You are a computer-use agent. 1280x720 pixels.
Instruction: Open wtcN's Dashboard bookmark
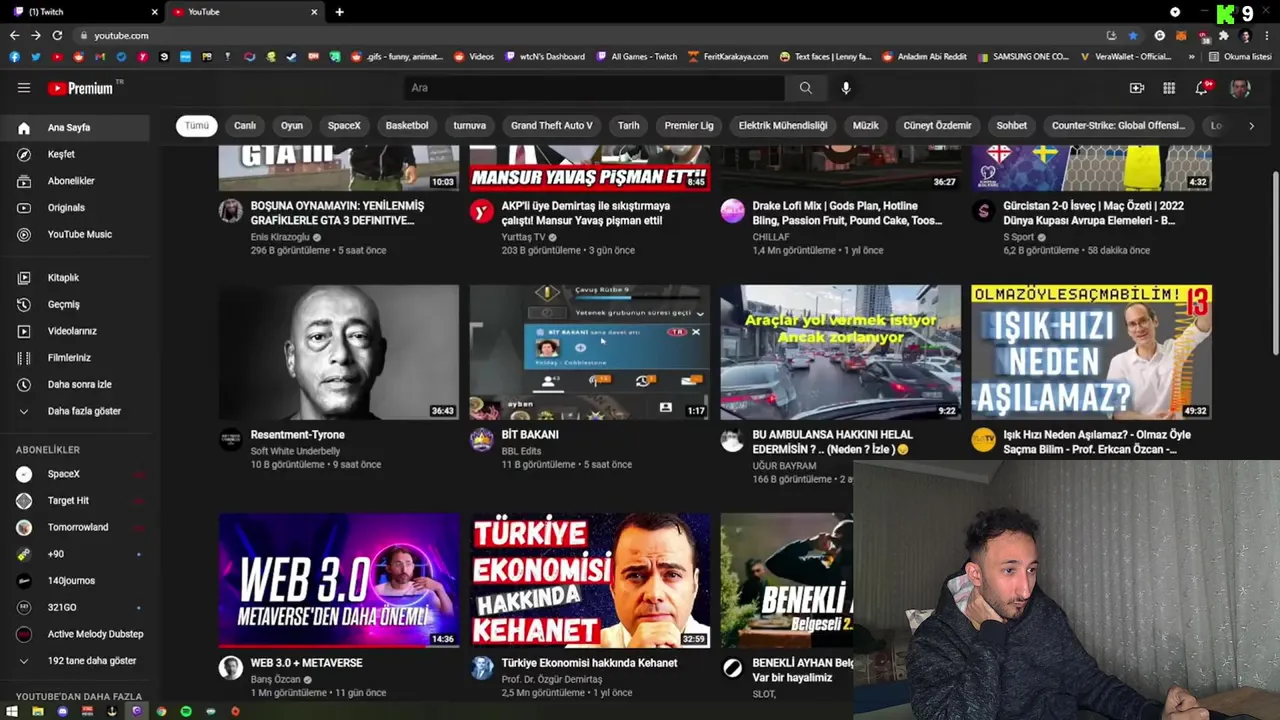(x=545, y=57)
